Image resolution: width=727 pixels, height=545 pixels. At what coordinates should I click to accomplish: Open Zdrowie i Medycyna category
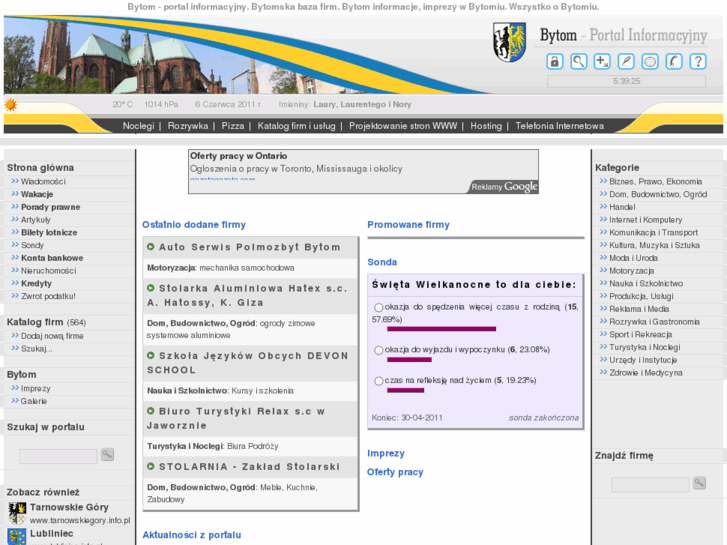point(646,373)
